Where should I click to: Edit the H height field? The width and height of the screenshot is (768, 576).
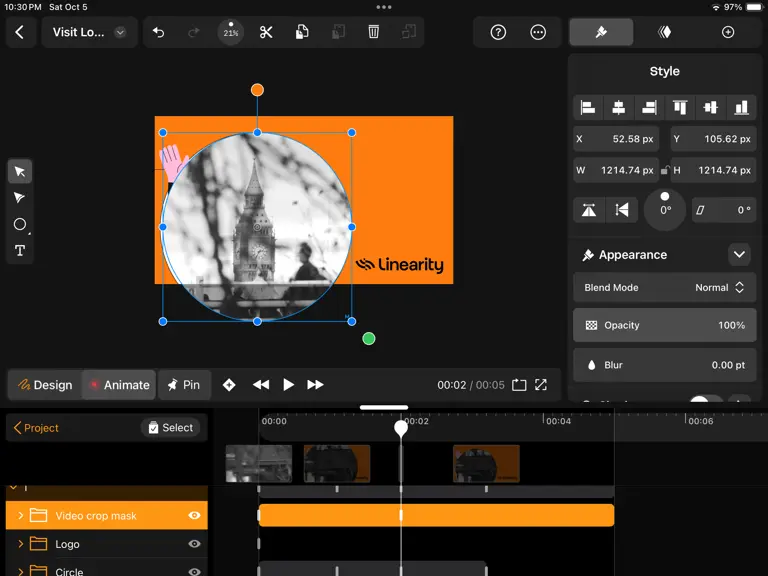[713, 170]
